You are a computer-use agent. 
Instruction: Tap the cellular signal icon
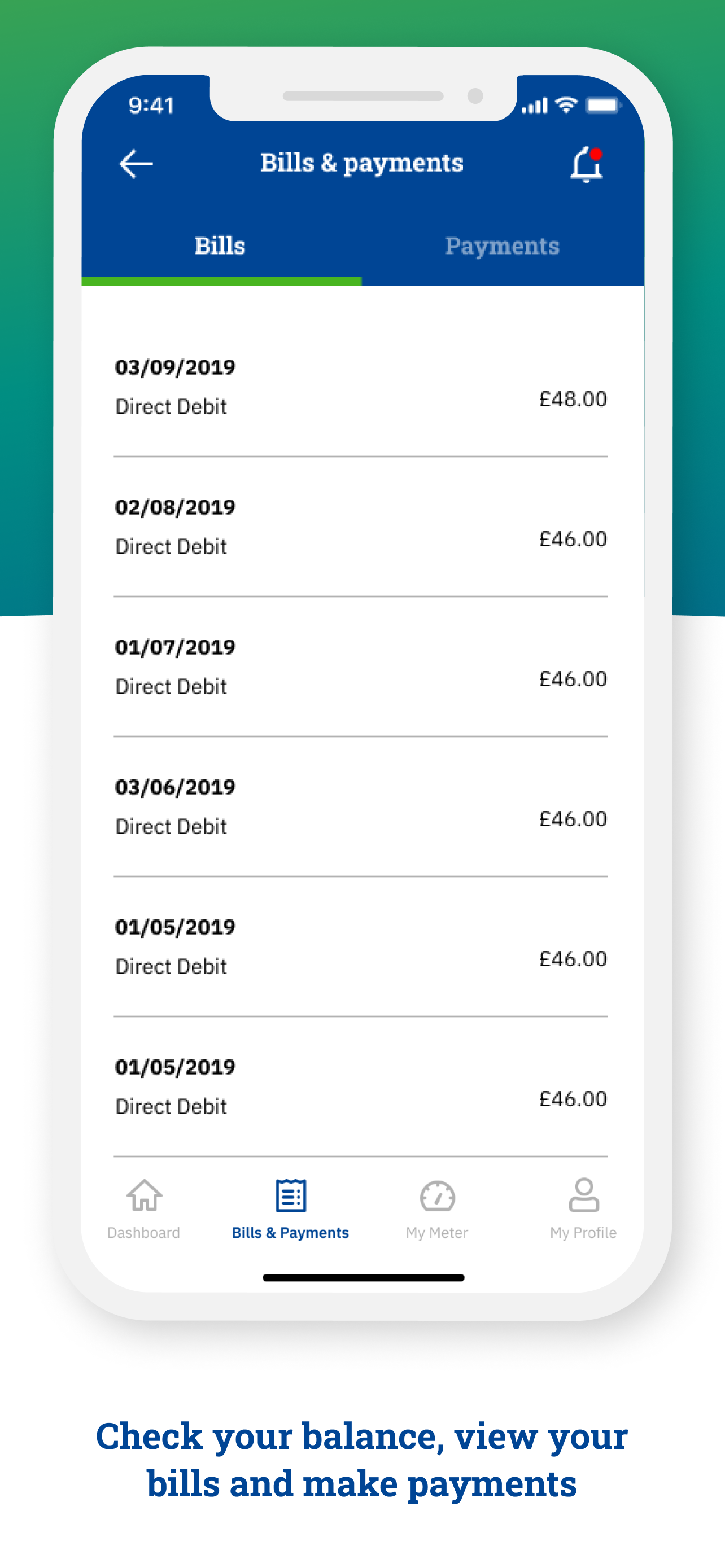535,106
